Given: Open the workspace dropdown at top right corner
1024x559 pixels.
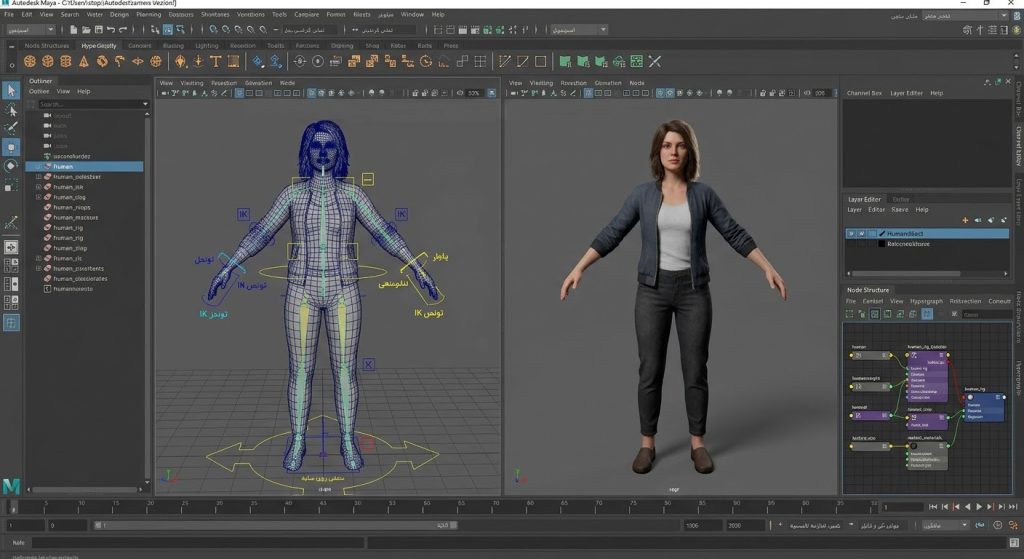Looking at the screenshot, I should (x=966, y=16).
